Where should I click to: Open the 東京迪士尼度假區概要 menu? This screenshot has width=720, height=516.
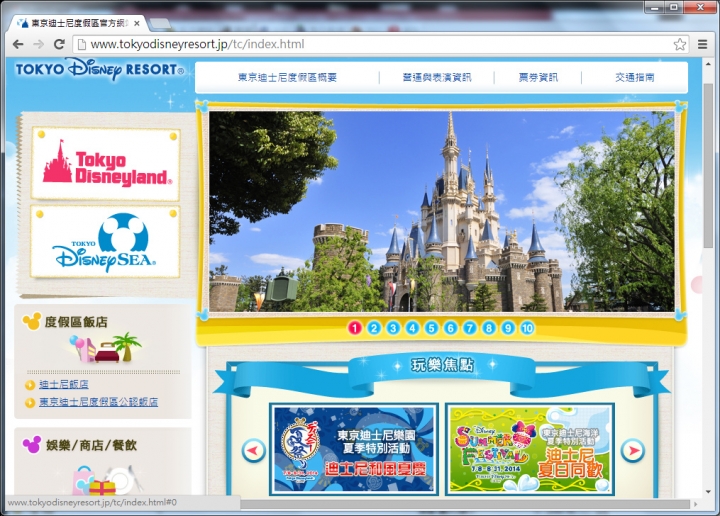(287, 77)
